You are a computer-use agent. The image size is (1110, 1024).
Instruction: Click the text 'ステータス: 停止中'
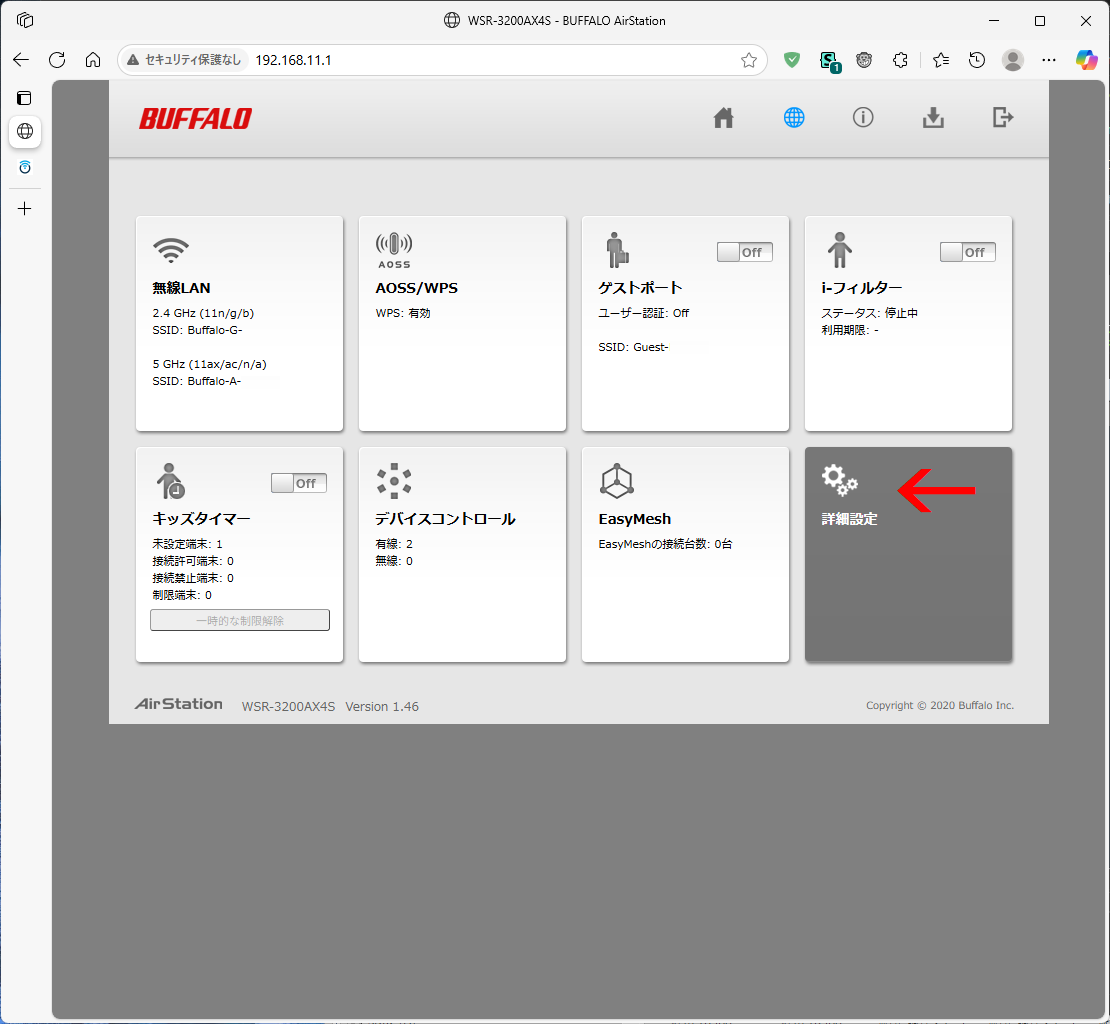coord(869,313)
